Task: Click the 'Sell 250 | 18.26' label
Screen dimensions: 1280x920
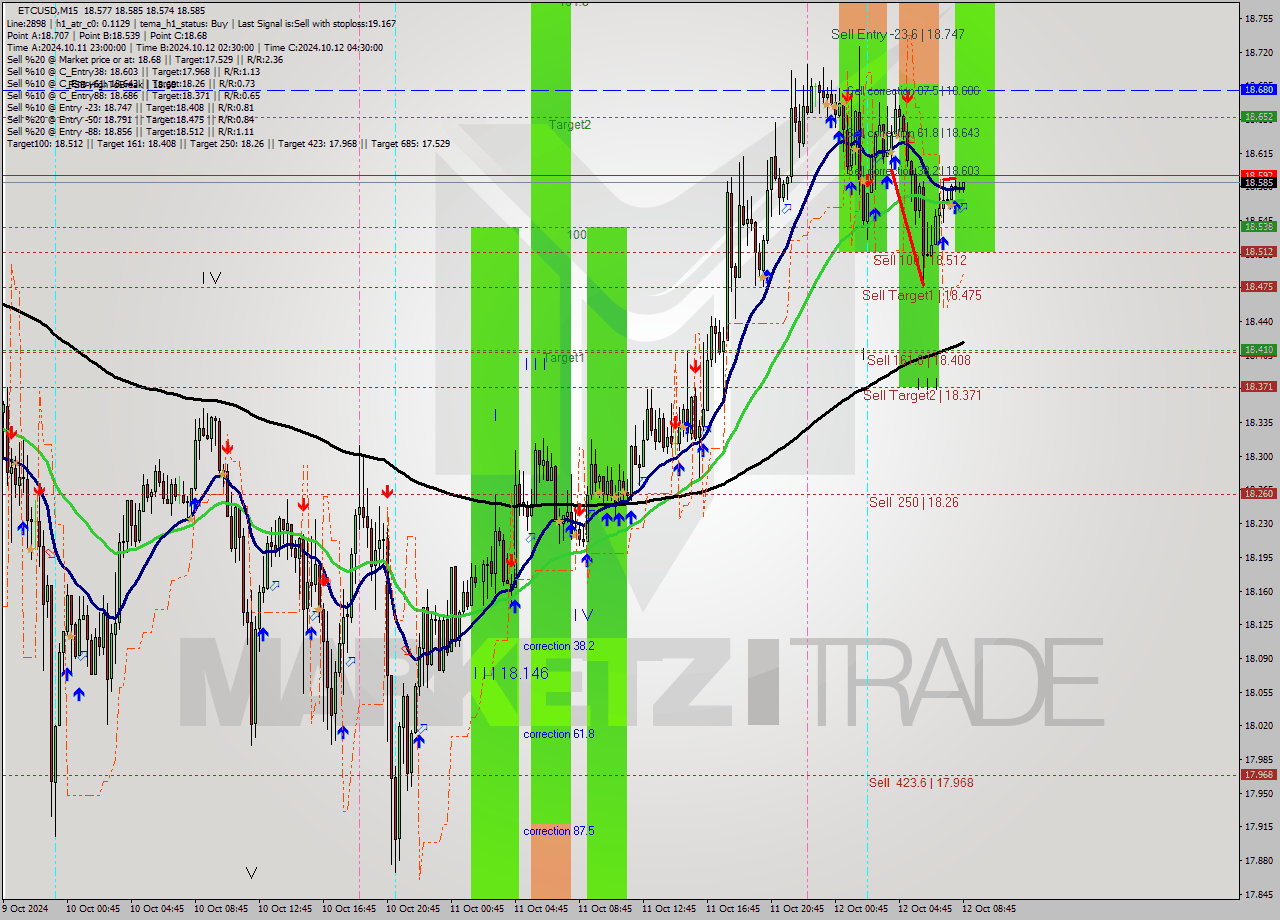Action: pyautogui.click(x=913, y=503)
